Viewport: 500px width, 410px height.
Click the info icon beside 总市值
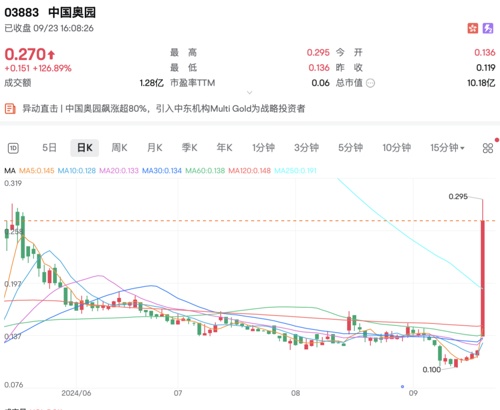pos(370,83)
